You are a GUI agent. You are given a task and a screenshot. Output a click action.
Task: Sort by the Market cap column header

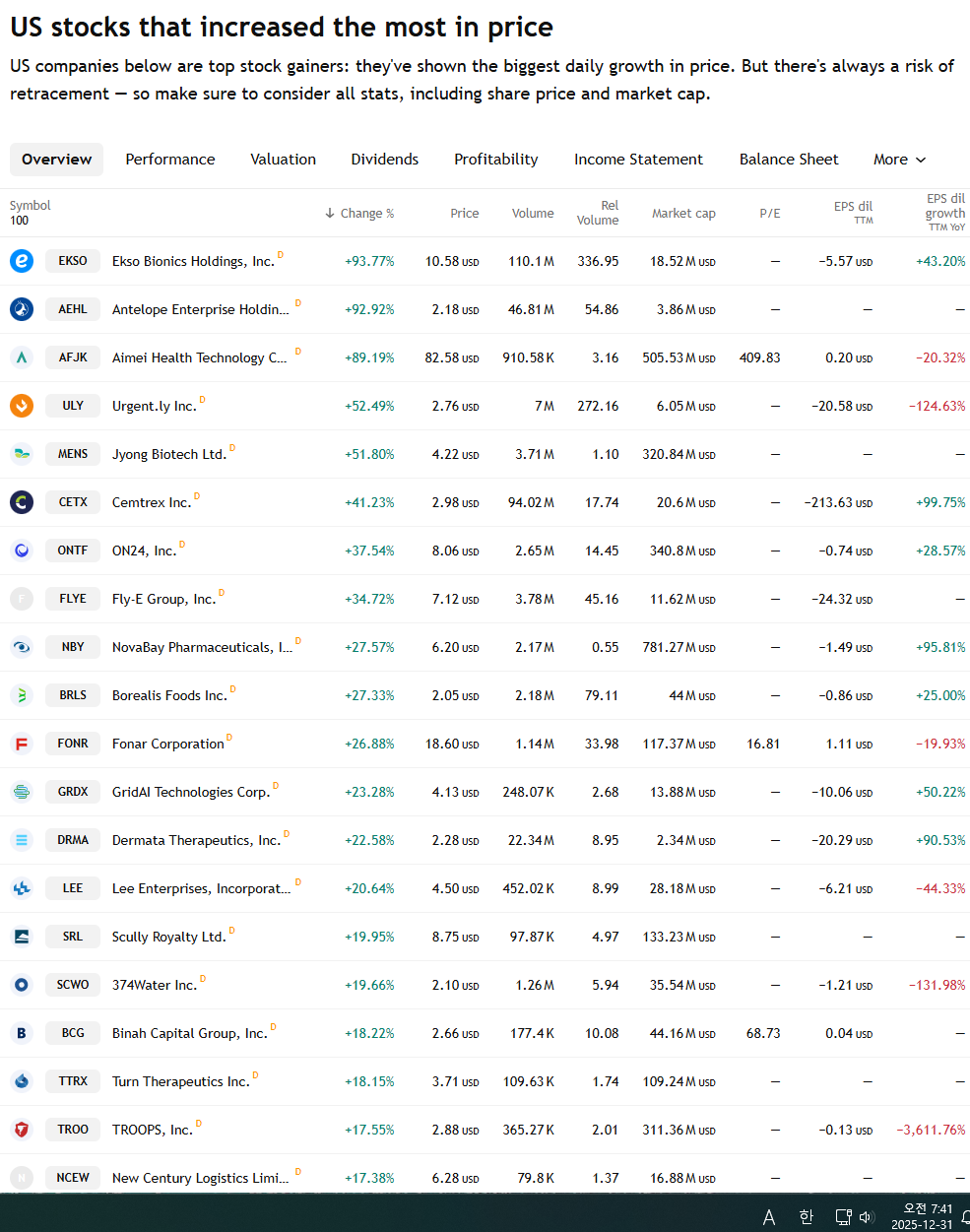click(x=683, y=213)
